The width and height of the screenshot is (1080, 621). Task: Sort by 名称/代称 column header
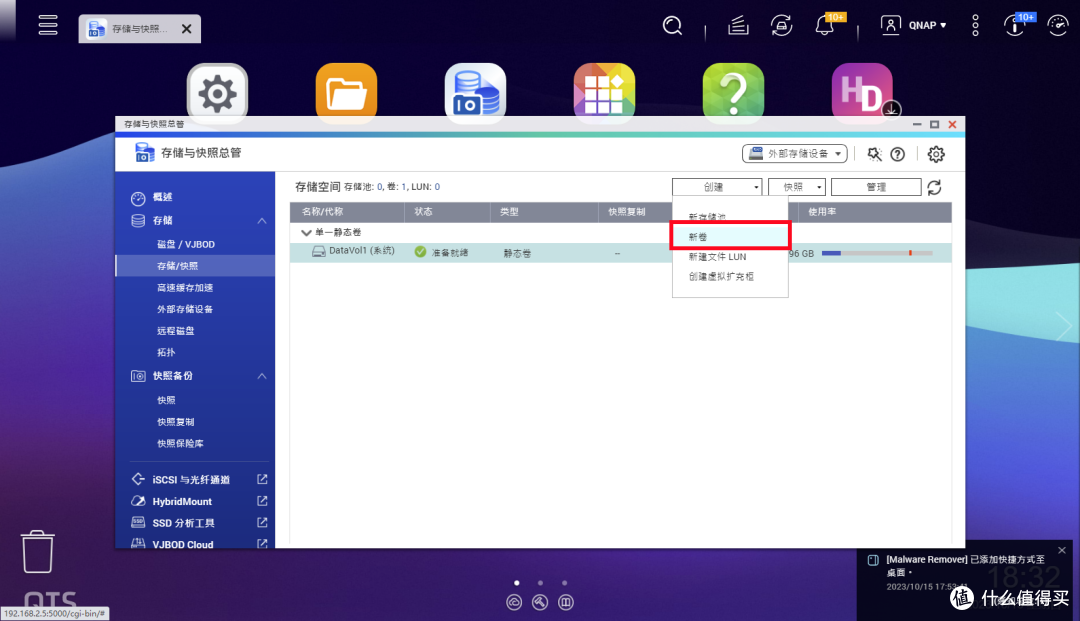point(347,212)
